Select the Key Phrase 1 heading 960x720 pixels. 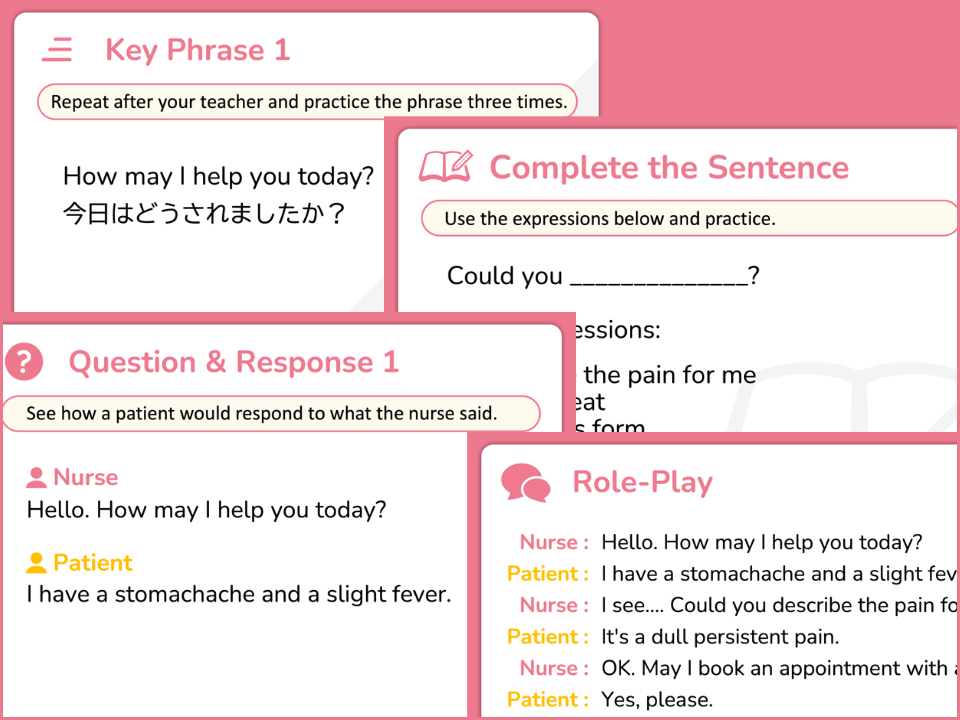pos(197,50)
